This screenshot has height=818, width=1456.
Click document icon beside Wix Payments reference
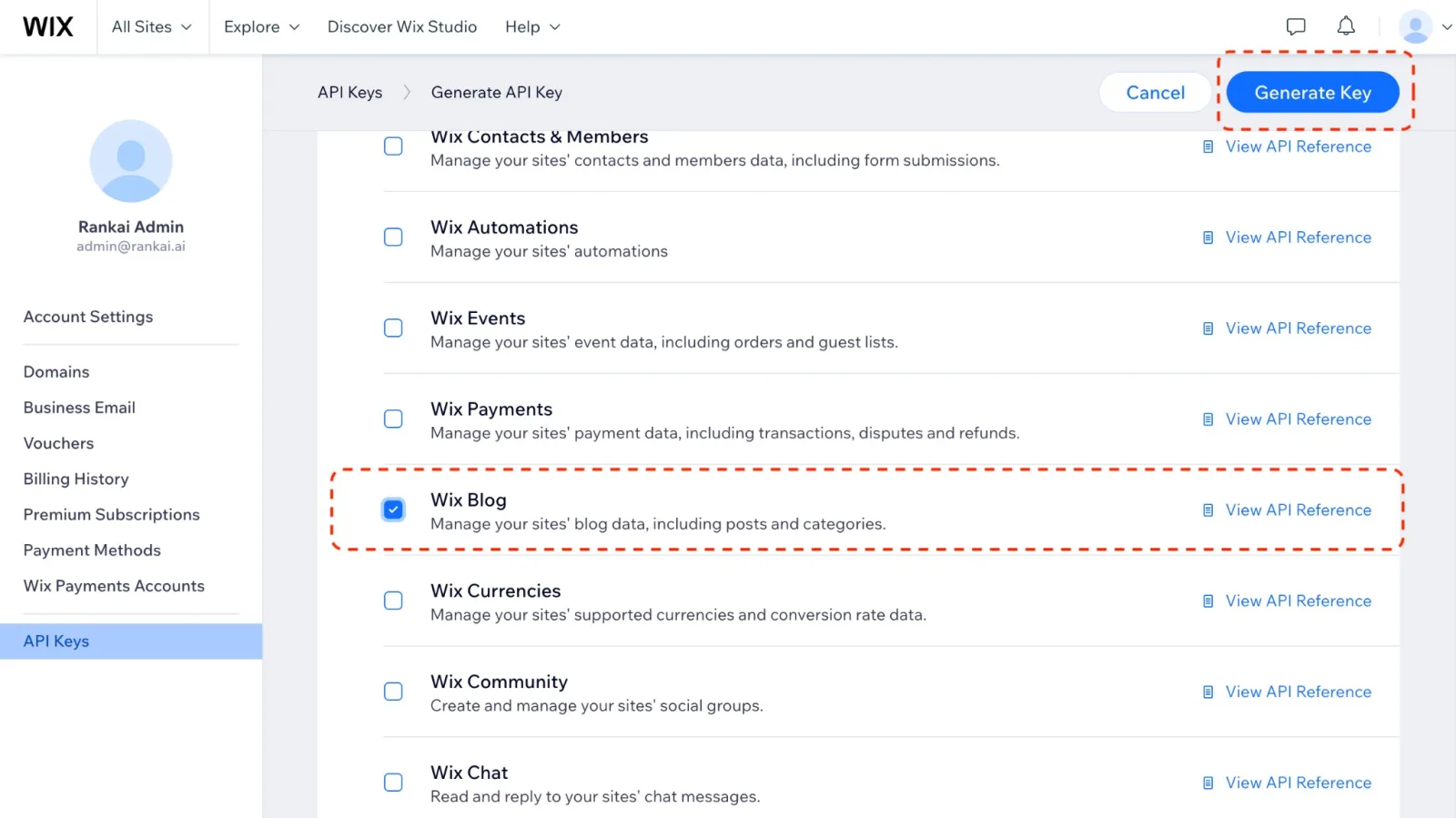click(x=1208, y=419)
